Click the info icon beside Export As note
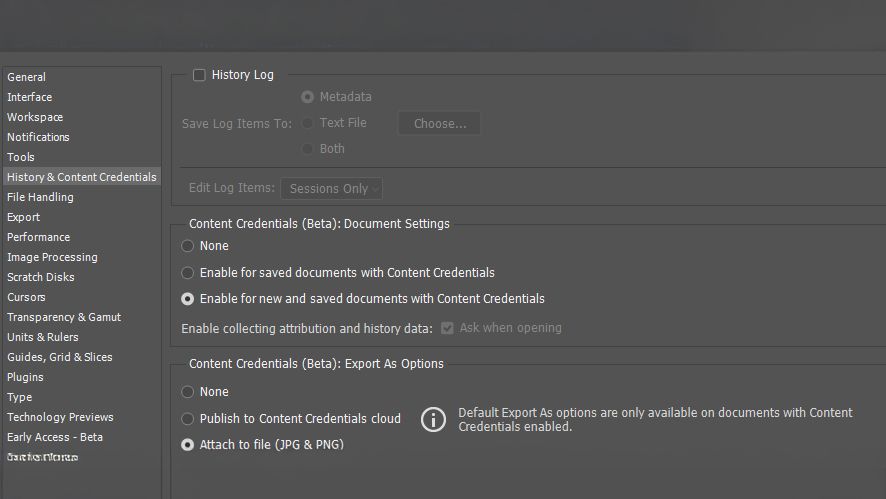The height and width of the screenshot is (499, 886). 433,419
